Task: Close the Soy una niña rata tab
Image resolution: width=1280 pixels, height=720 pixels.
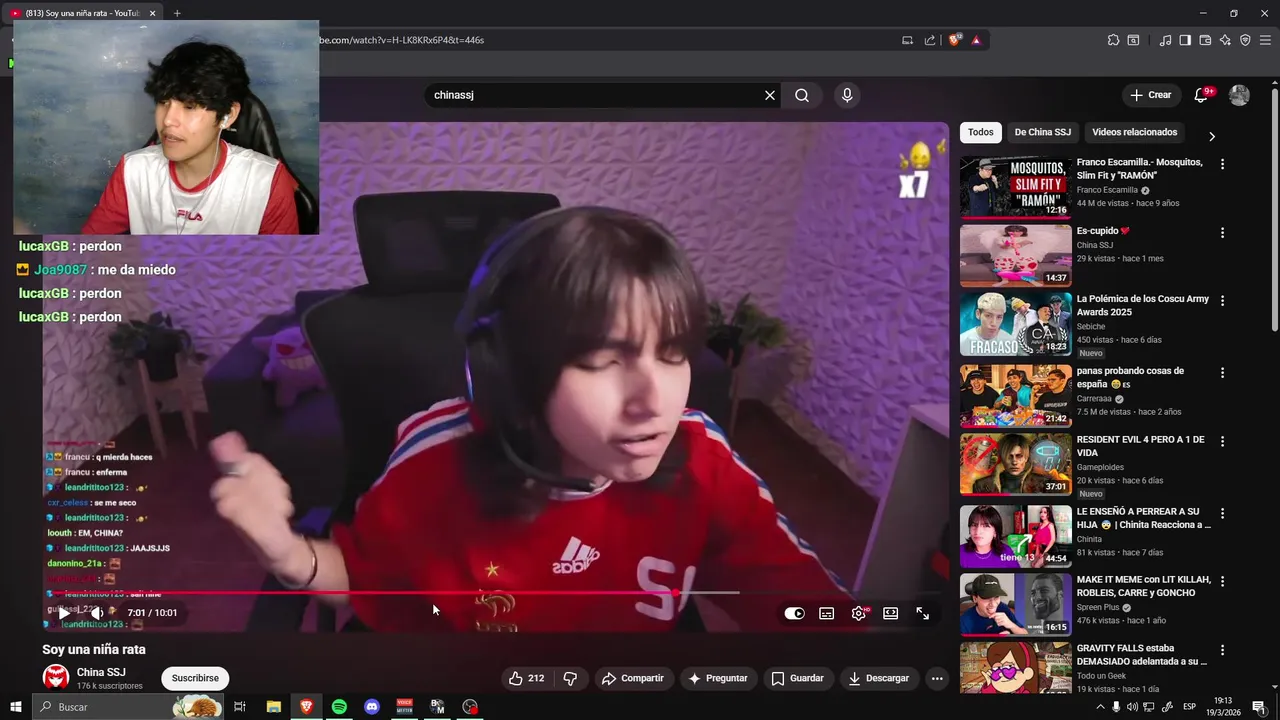Action: 152,13
